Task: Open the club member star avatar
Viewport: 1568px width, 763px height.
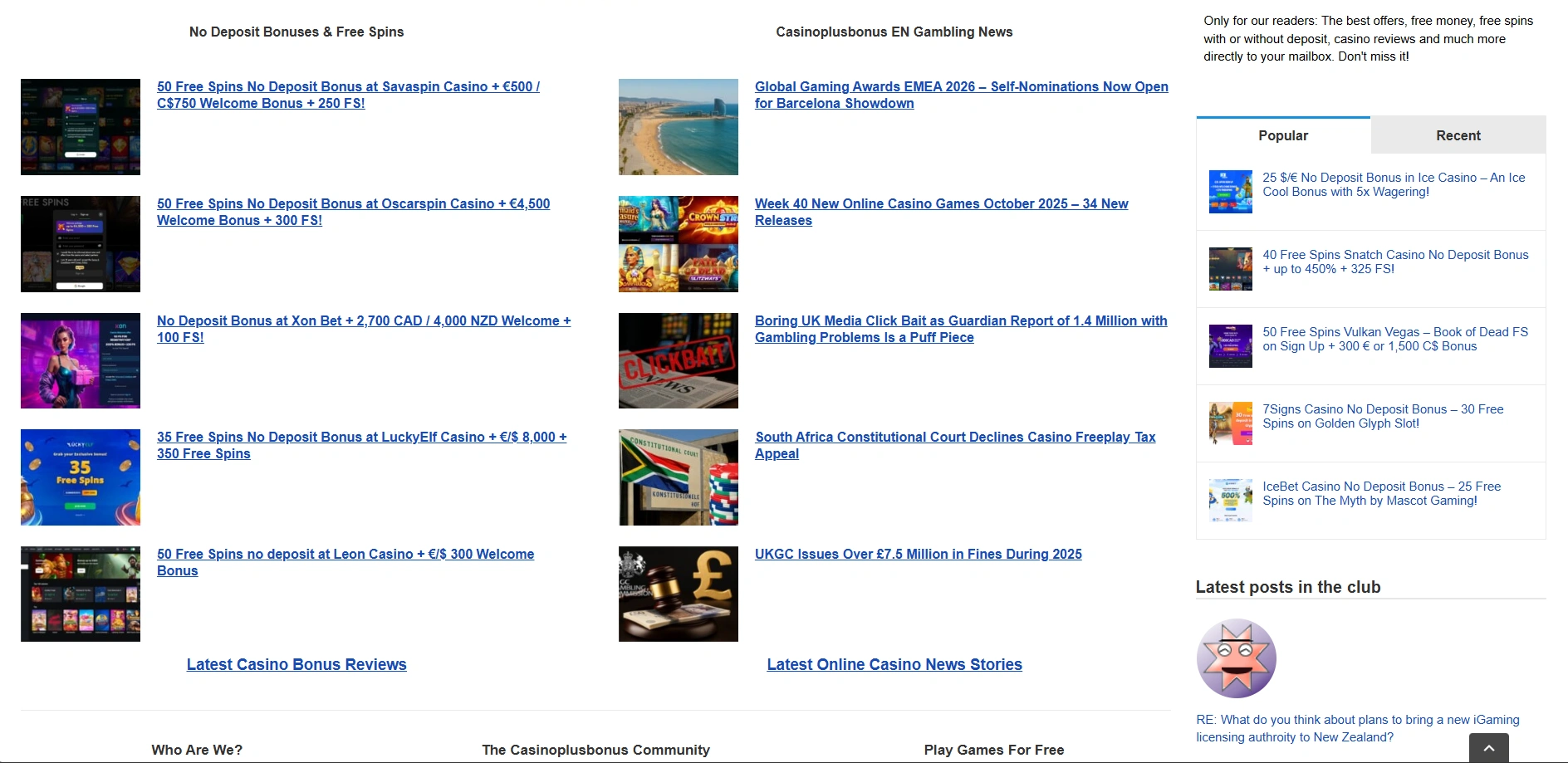Action: (1236, 658)
